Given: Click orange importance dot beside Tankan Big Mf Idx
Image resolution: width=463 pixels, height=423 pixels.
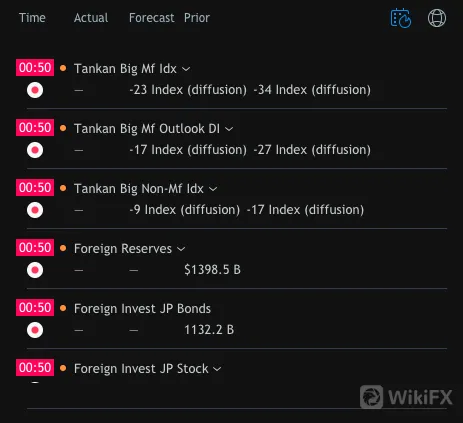Looking at the screenshot, I should [63, 68].
